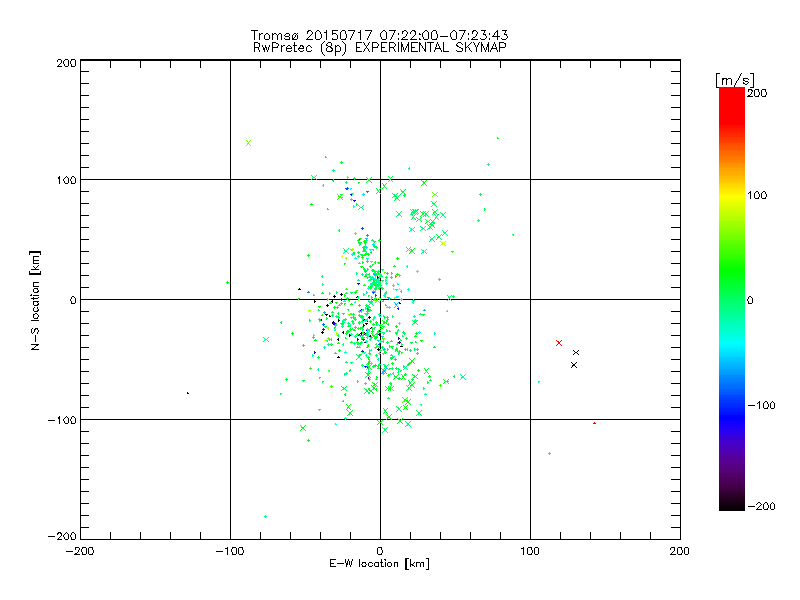Image resolution: width=800 pixels, height=600 pixels.
Task: Click the red X marker east of center
Action: [559, 343]
